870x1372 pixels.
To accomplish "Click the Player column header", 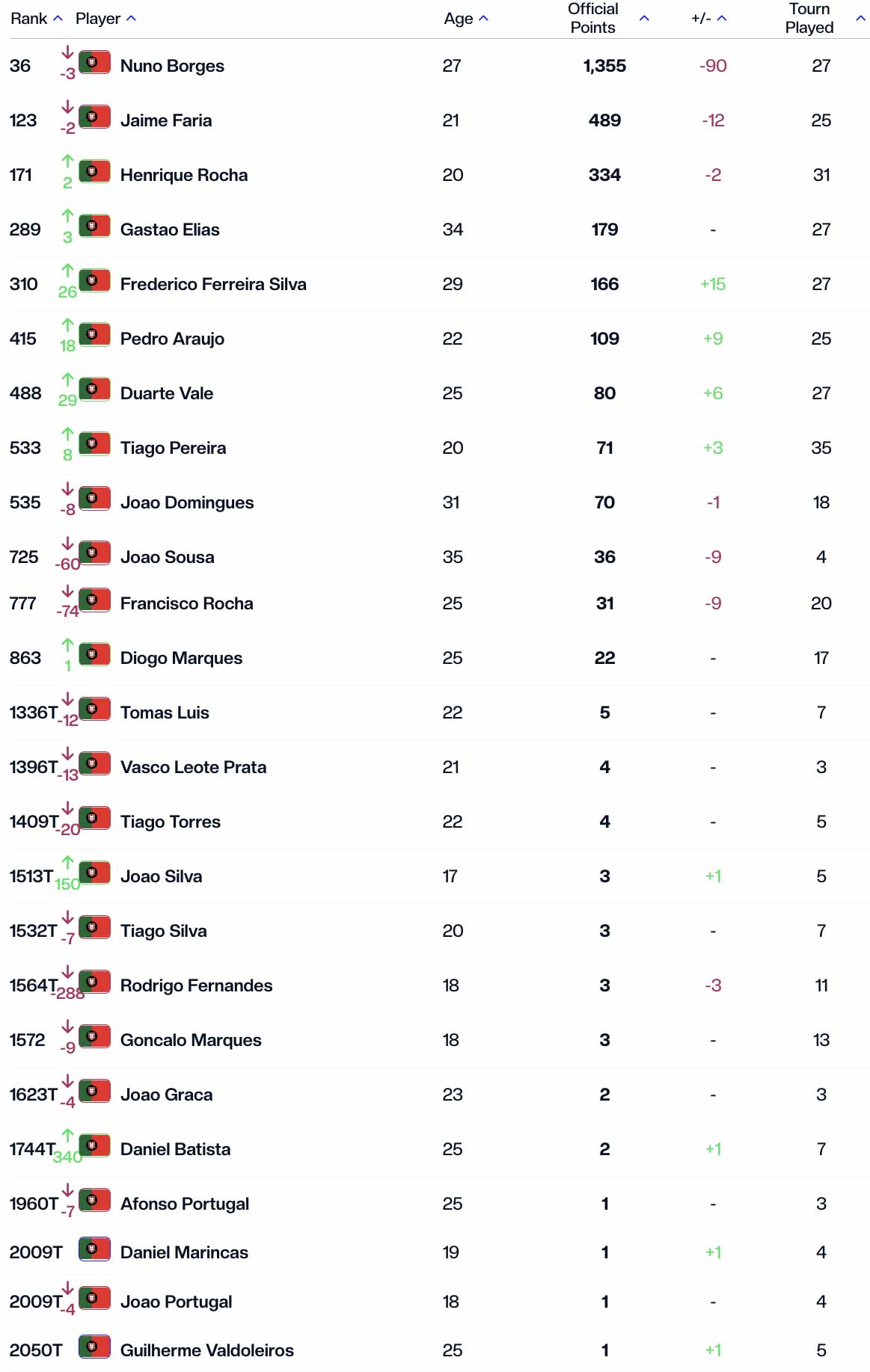I will (98, 19).
